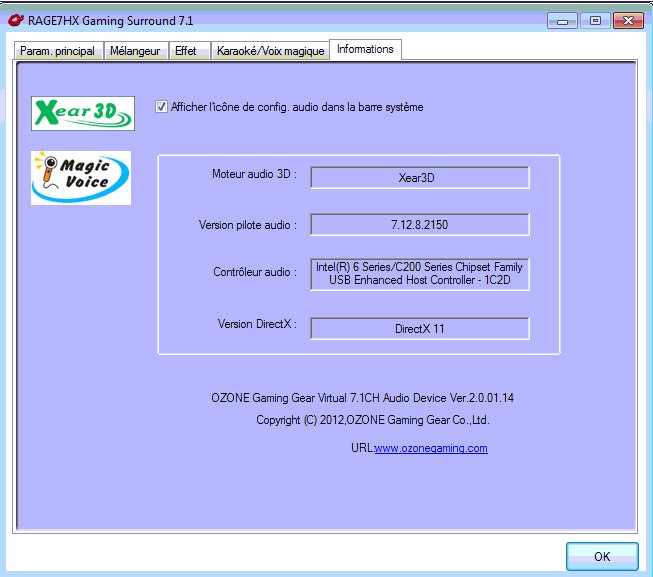Minimize the RAGE7HX window
The width and height of the screenshot is (653, 577).
562,21
